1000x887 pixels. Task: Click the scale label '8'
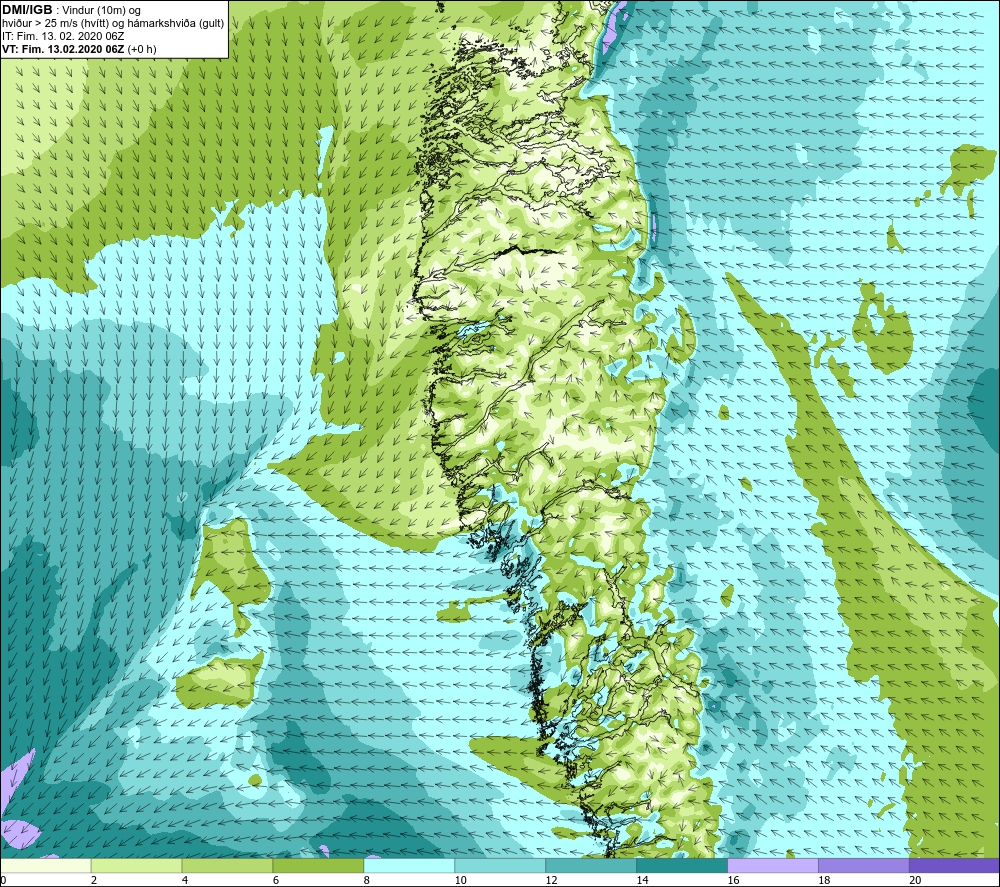click(x=367, y=880)
